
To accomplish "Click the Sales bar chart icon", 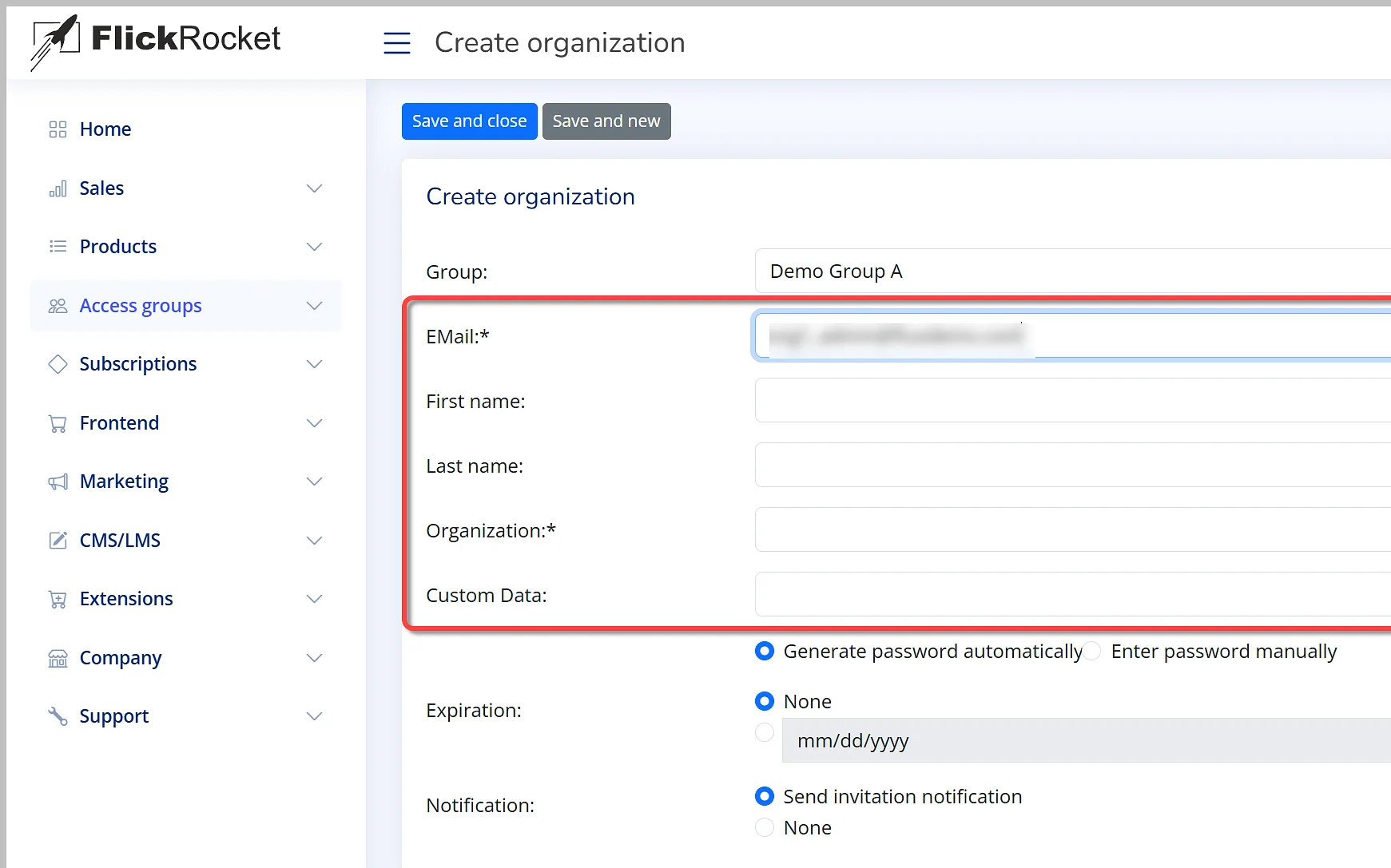I will pyautogui.click(x=58, y=188).
